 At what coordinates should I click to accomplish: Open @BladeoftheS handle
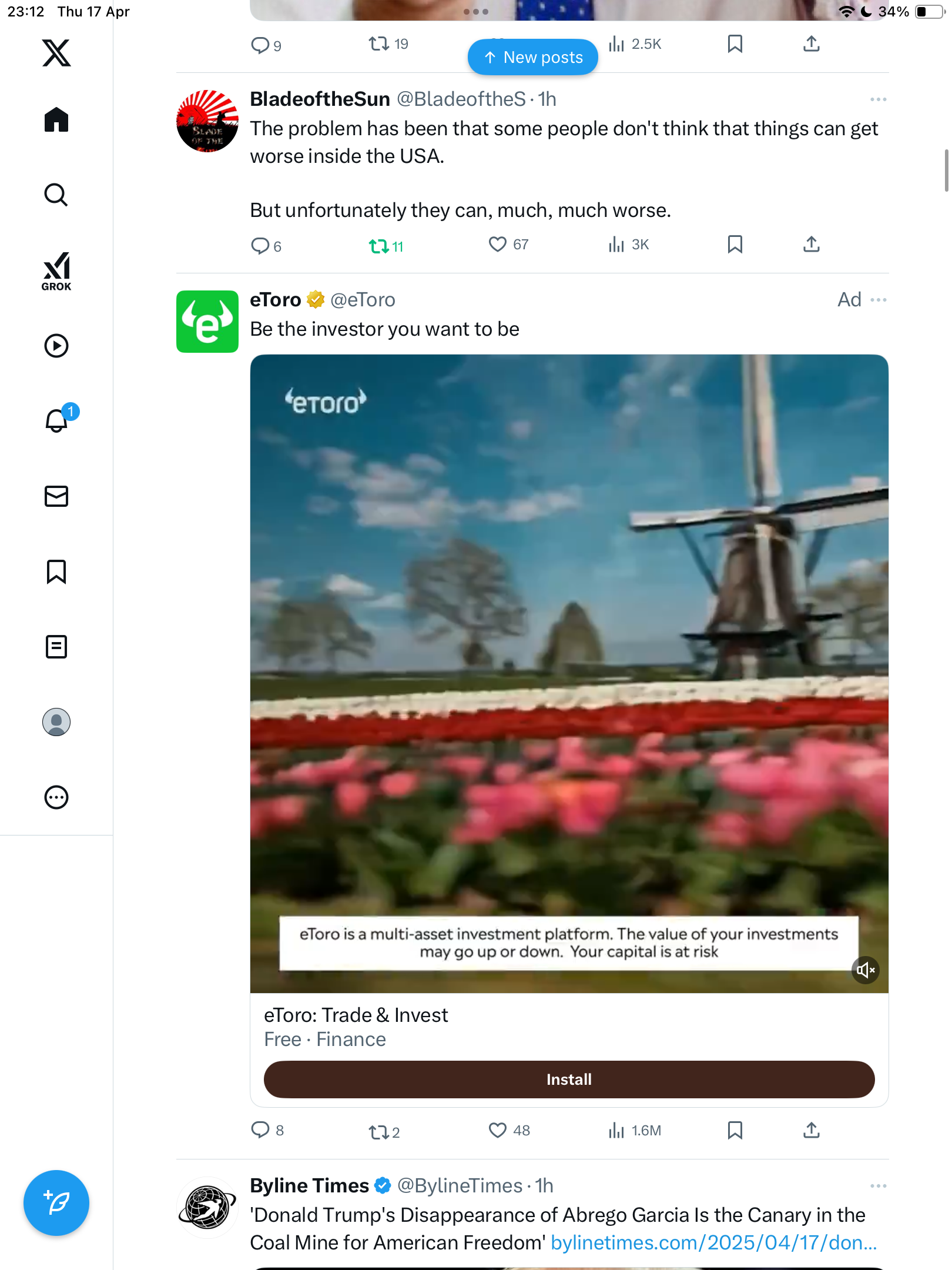pos(461,99)
